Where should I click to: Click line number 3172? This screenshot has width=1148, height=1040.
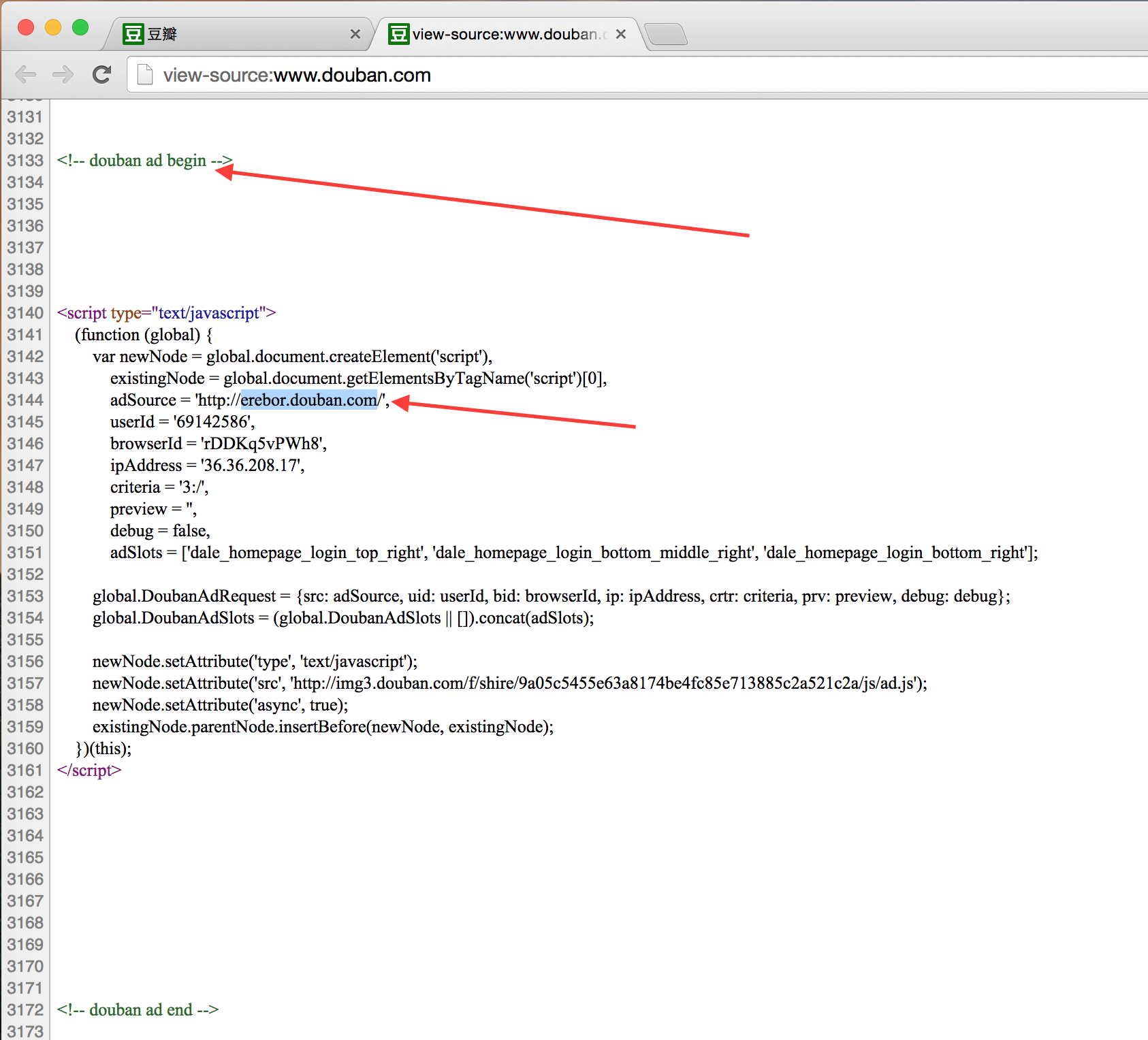click(25, 1010)
